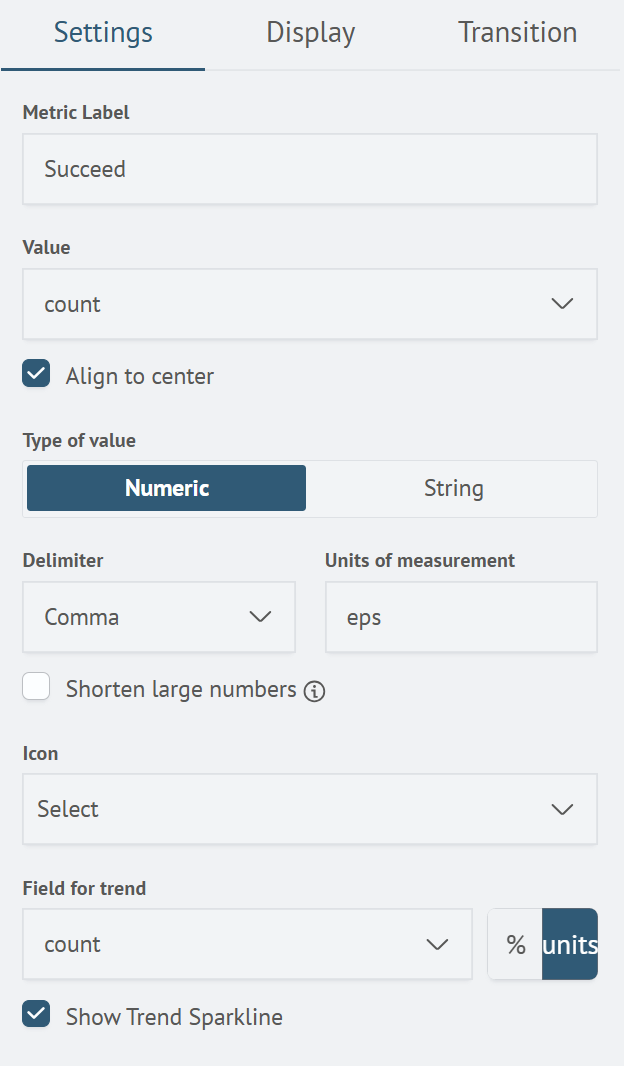The width and height of the screenshot is (624, 1066).
Task: Choose String as type of value
Action: pos(453,488)
